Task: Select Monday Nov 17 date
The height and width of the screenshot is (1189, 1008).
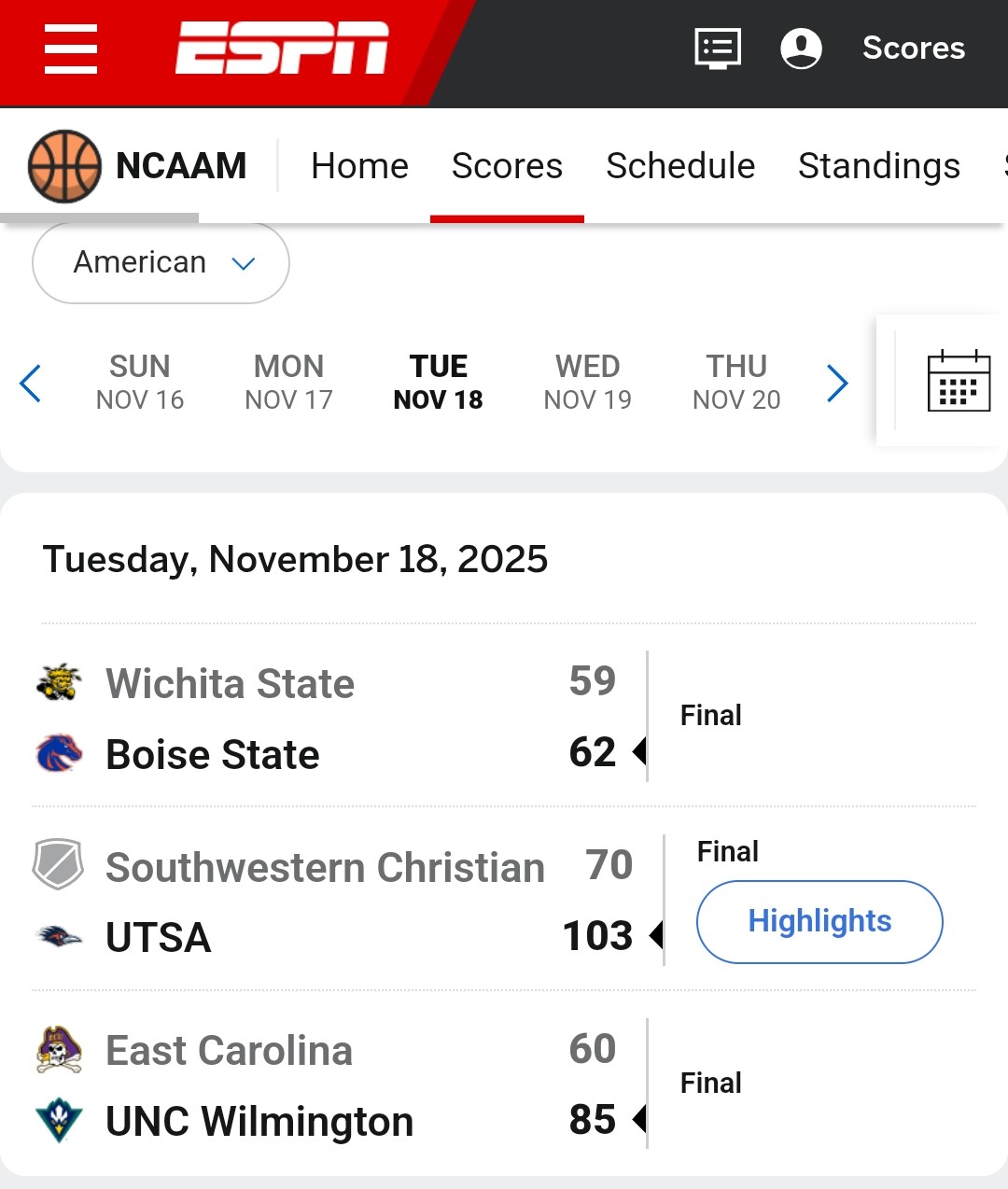Action: pyautogui.click(x=288, y=382)
